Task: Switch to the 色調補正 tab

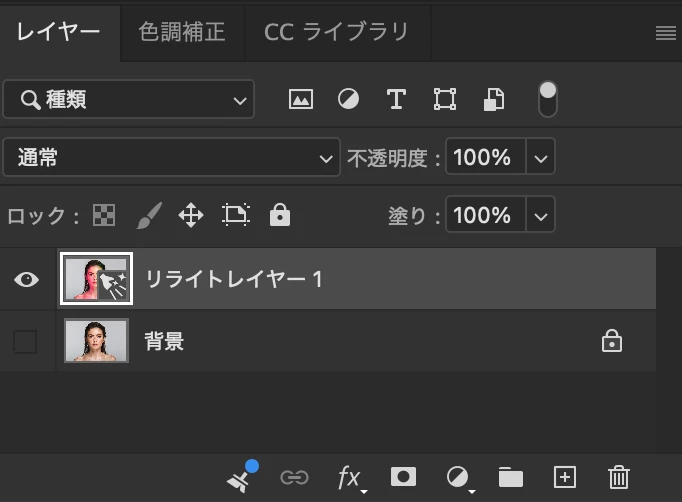Action: [x=182, y=32]
